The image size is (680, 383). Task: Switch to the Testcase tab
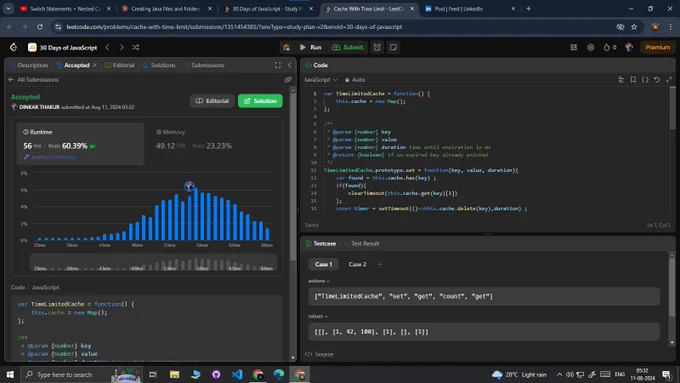pyautogui.click(x=321, y=244)
